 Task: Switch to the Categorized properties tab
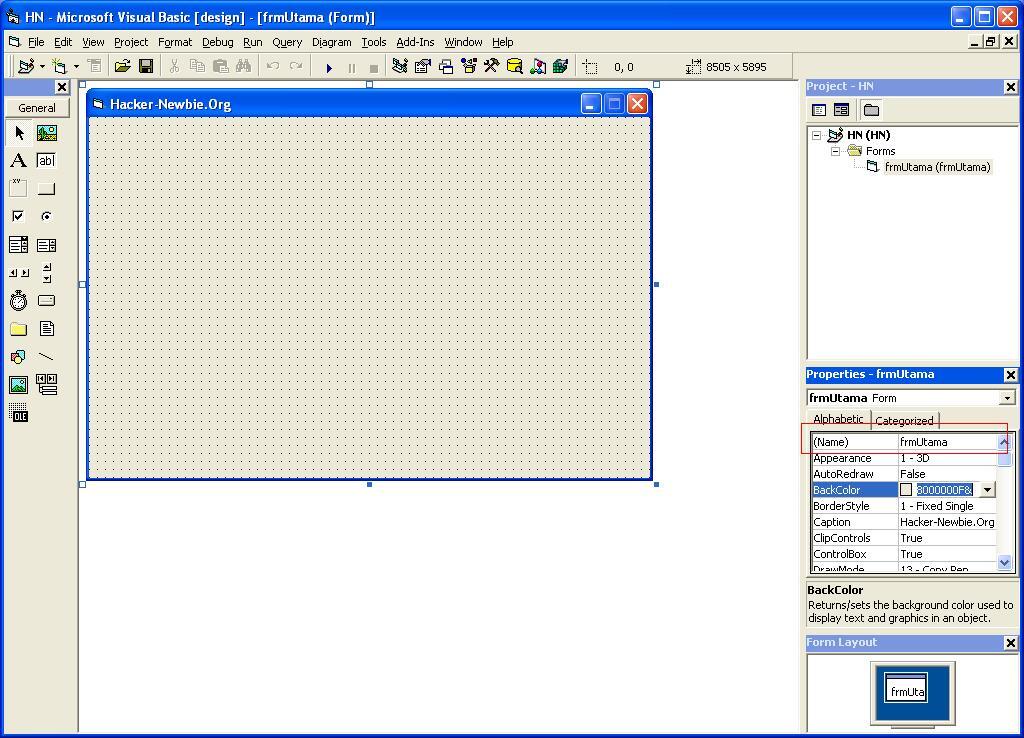(x=903, y=419)
